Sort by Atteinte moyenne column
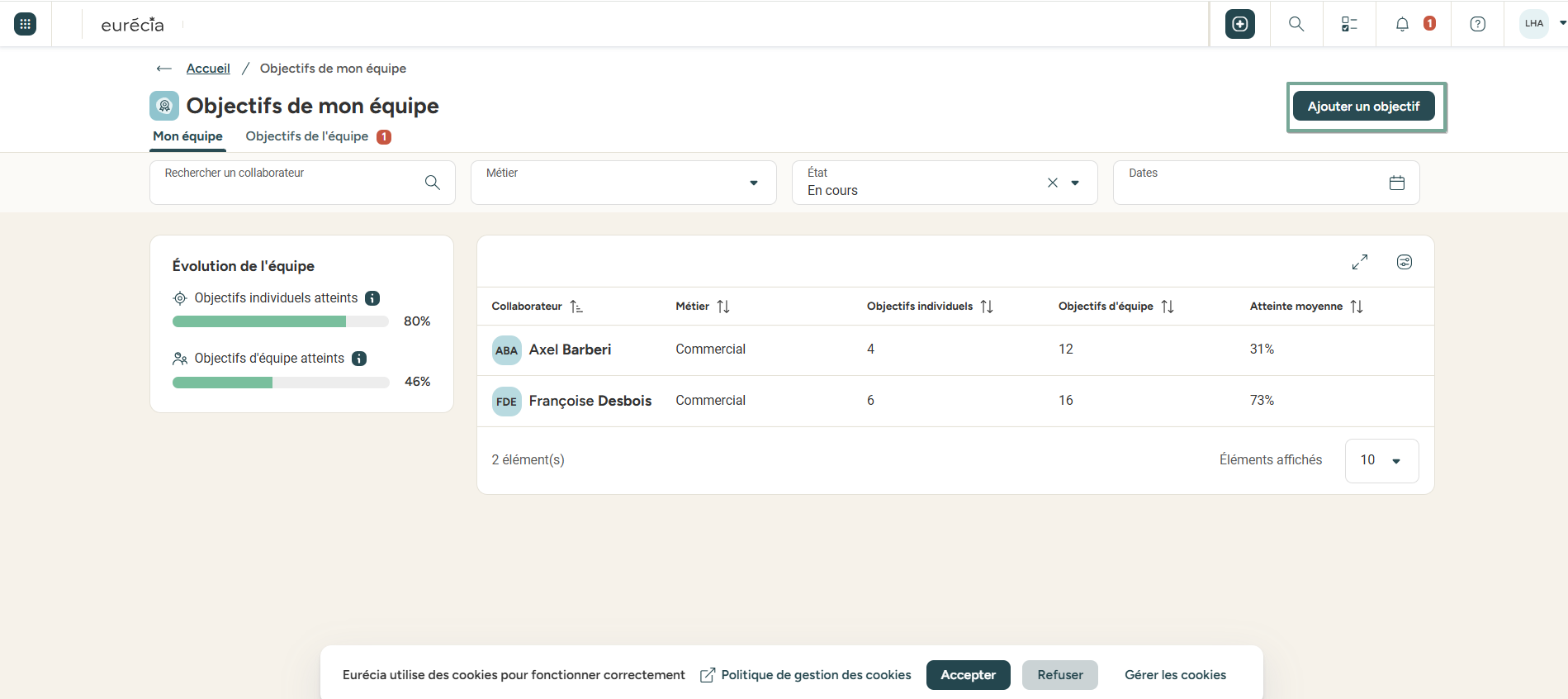The image size is (1568, 699). pyautogui.click(x=1357, y=307)
